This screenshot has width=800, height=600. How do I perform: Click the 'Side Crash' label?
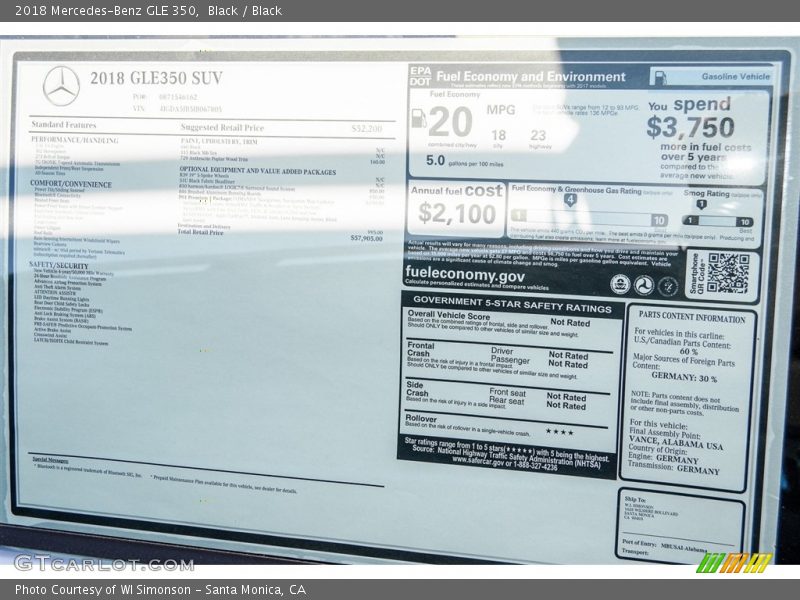(417, 389)
